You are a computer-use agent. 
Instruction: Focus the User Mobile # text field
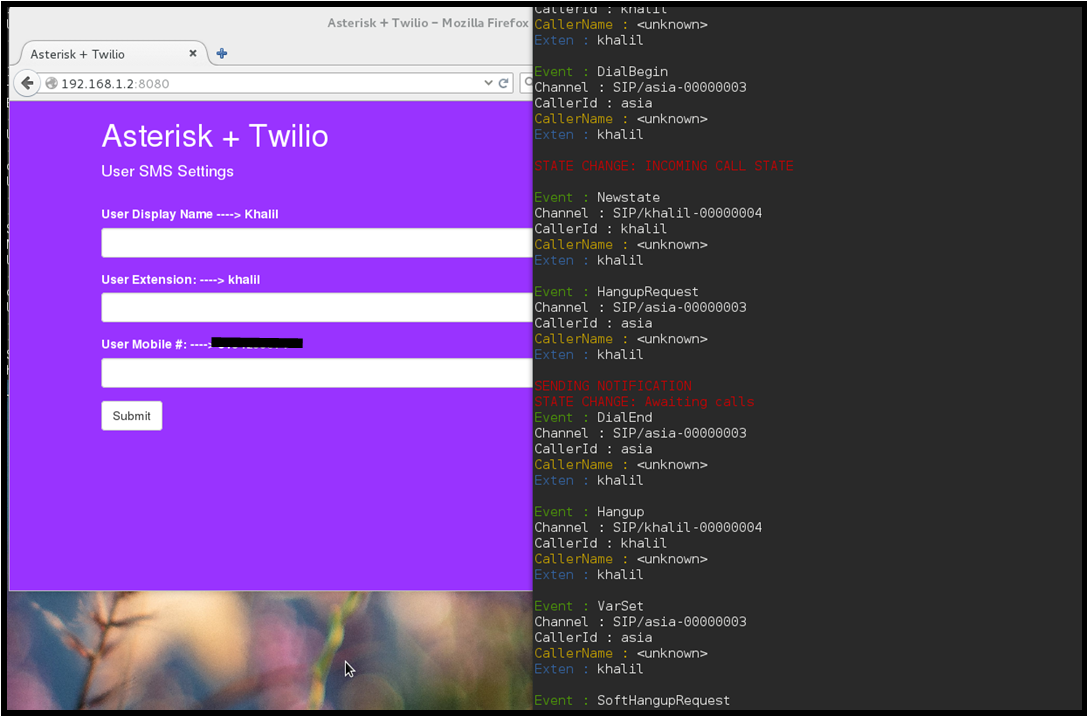click(x=317, y=373)
